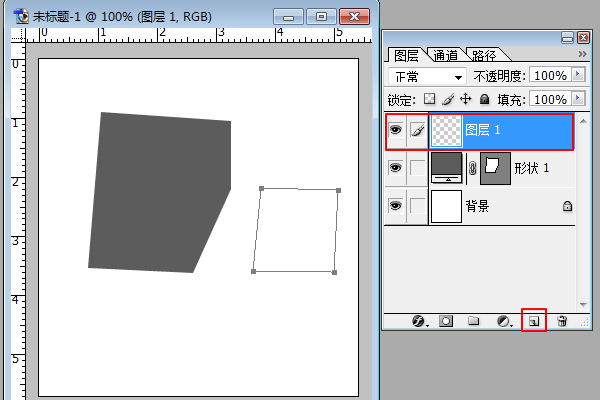
Task: Select the 背景 layer name
Action: [477, 206]
